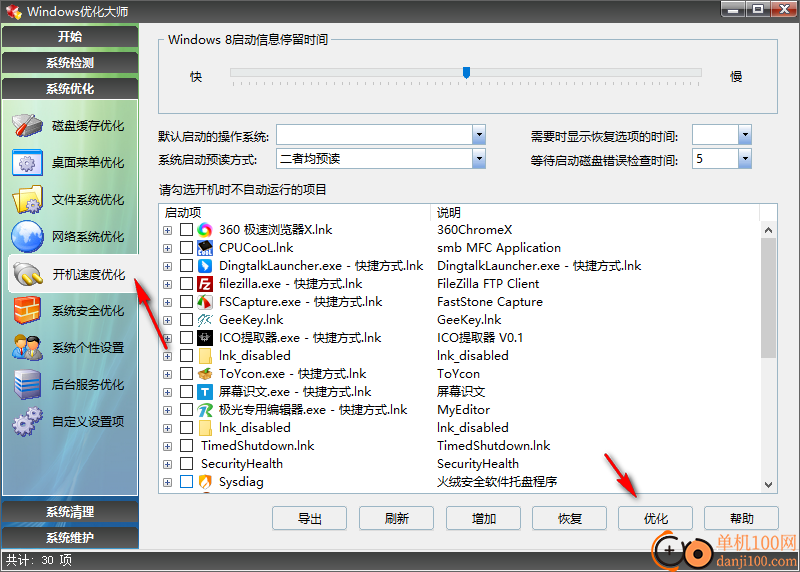Click the 极光专用编辑器 icon
The height and width of the screenshot is (572, 800).
(x=205, y=410)
